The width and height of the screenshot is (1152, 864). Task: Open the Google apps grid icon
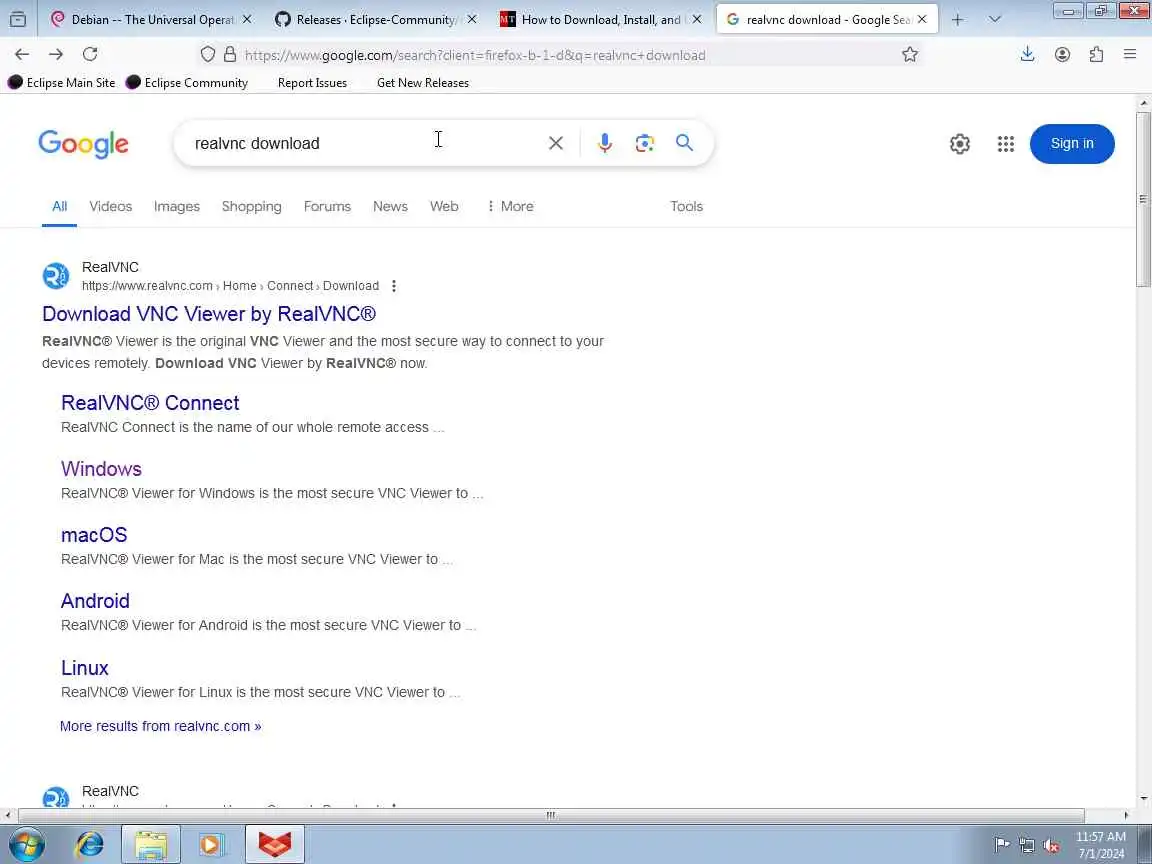(x=1006, y=144)
